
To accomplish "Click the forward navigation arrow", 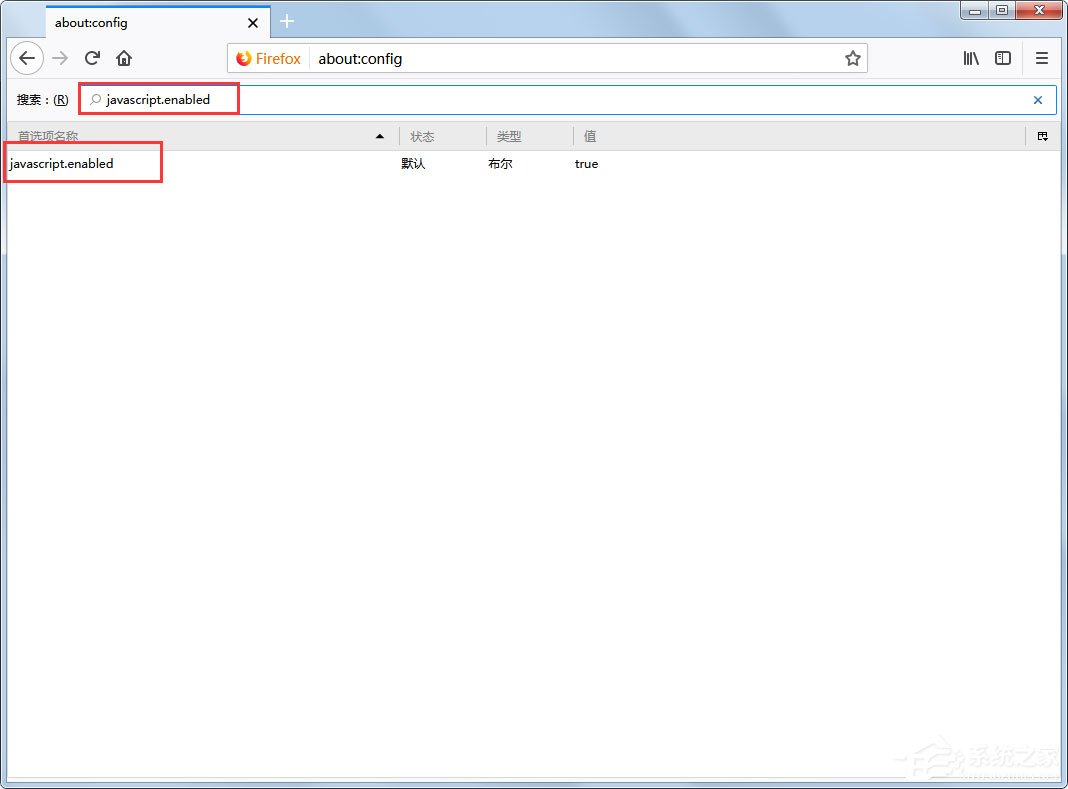I will [59, 58].
